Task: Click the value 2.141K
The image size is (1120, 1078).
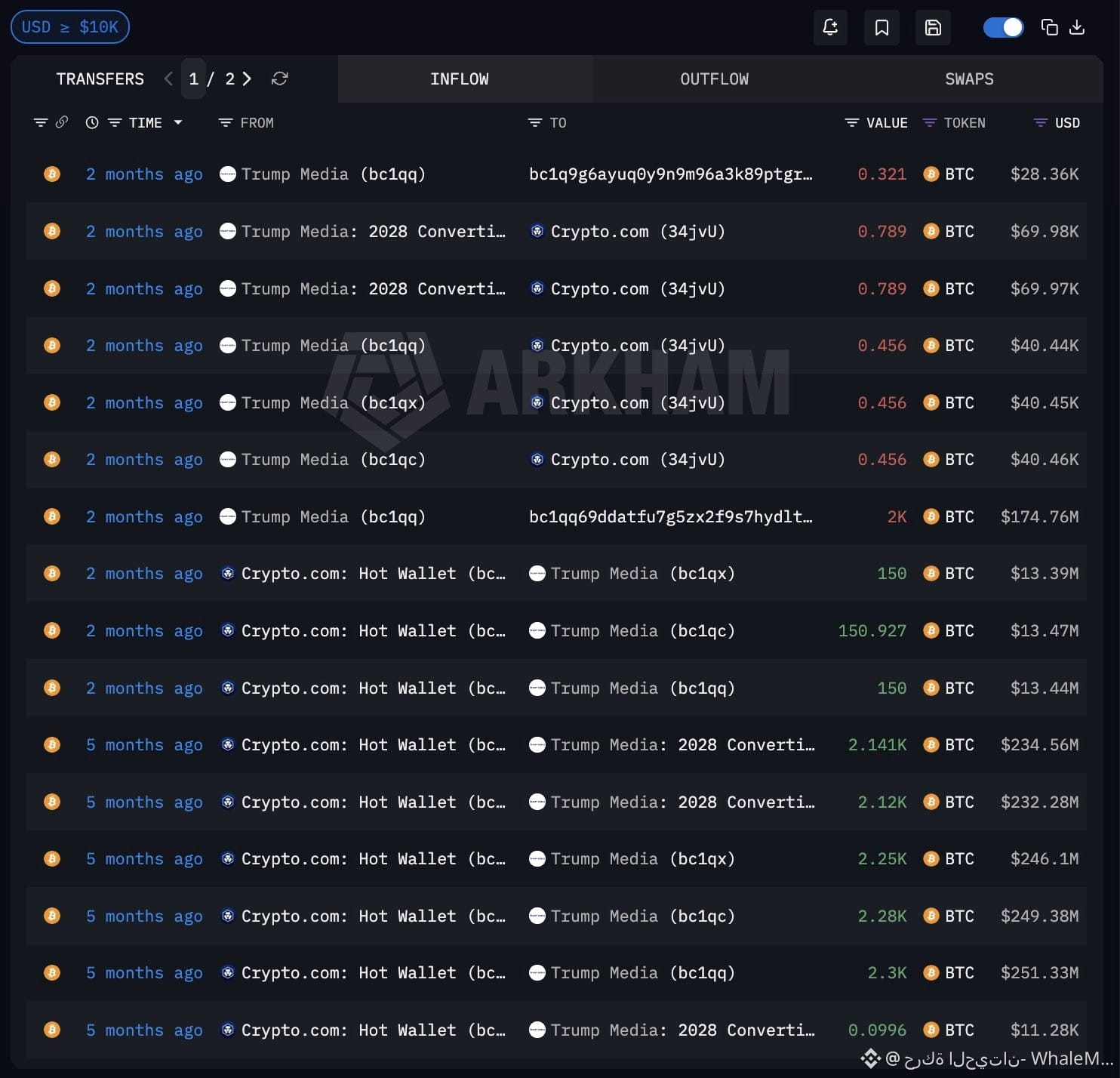Action: tap(877, 744)
